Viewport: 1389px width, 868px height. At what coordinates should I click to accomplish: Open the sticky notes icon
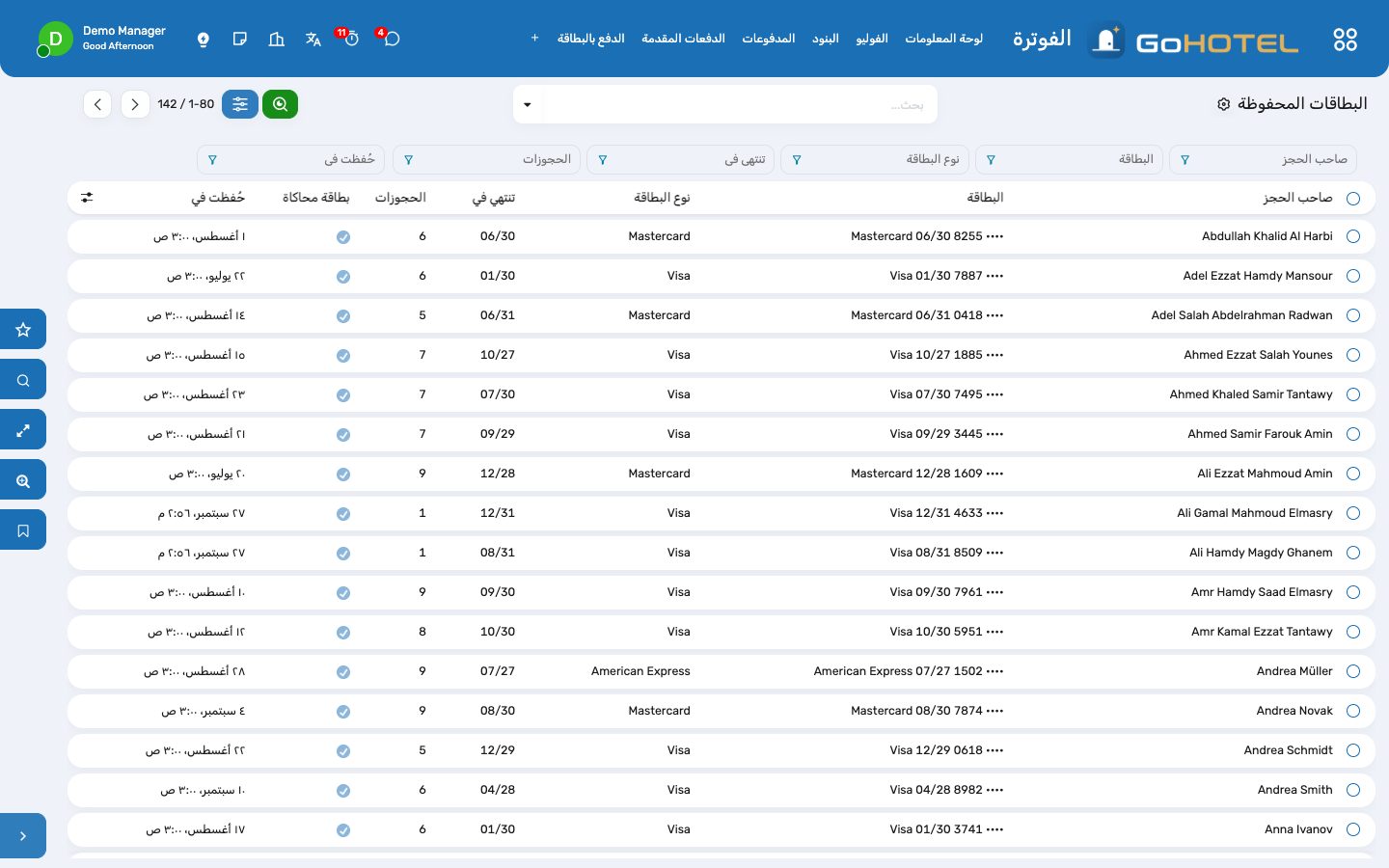point(240,40)
